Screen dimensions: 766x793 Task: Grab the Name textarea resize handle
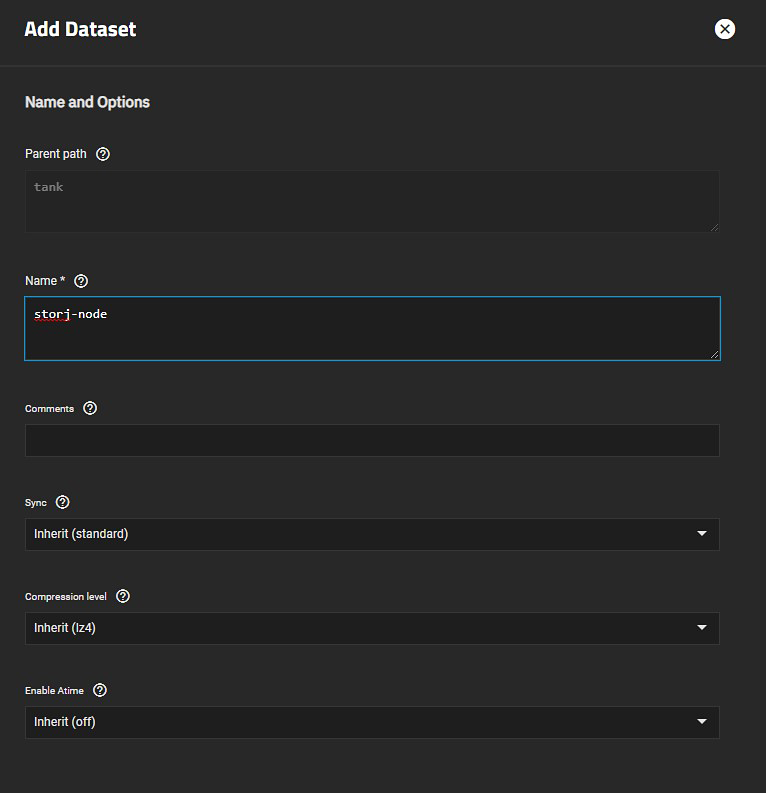click(715, 354)
